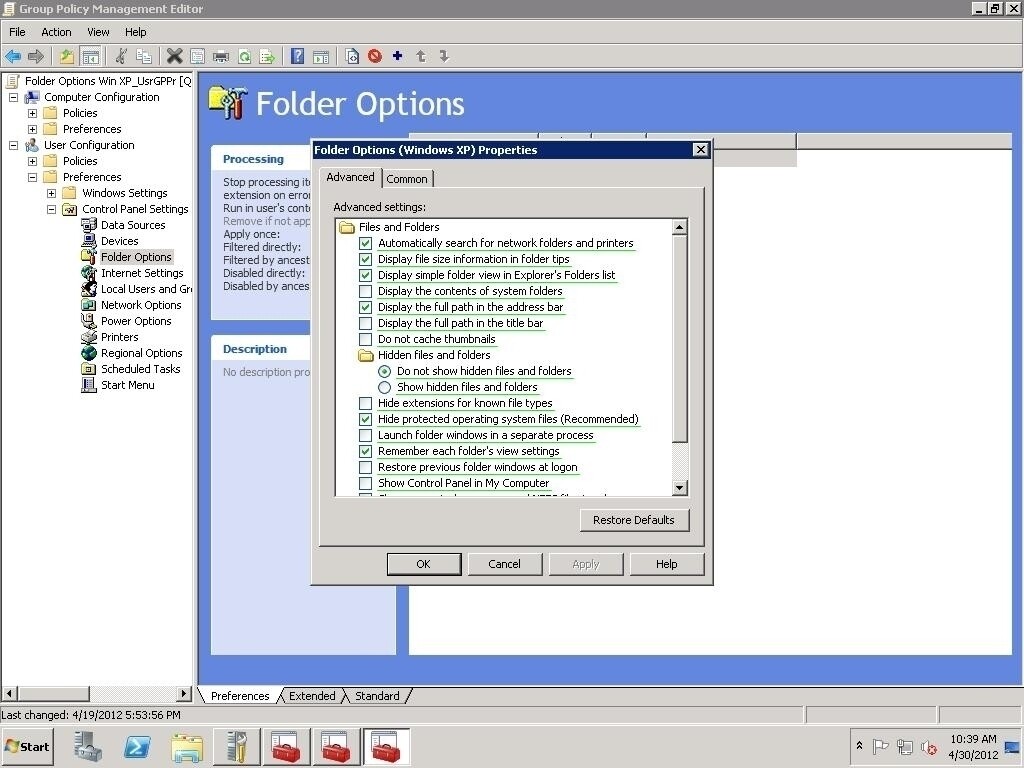Uncheck 'Hide protected operating system files (Recommended)'
The height and width of the screenshot is (768, 1024).
(x=367, y=419)
